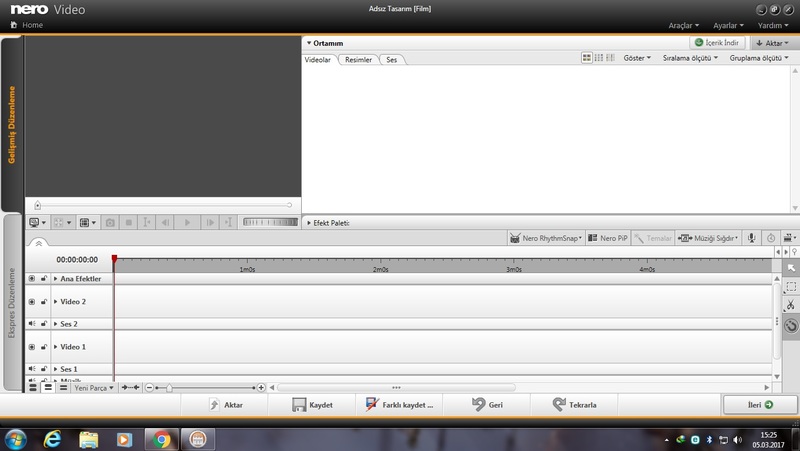Switch to the Resimler tab
The width and height of the screenshot is (800, 451).
click(x=358, y=60)
